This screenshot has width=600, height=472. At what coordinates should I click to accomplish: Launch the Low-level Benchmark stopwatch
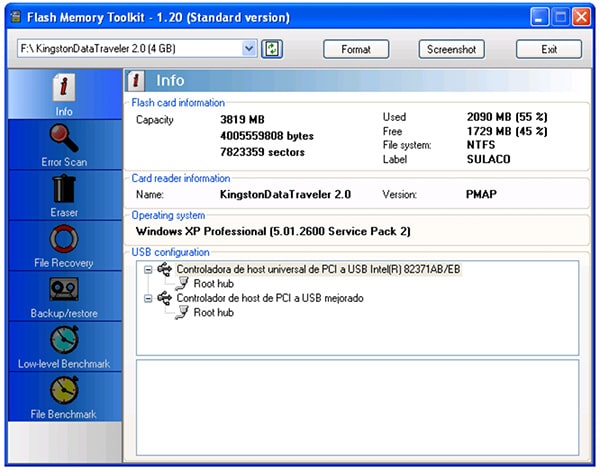64,347
